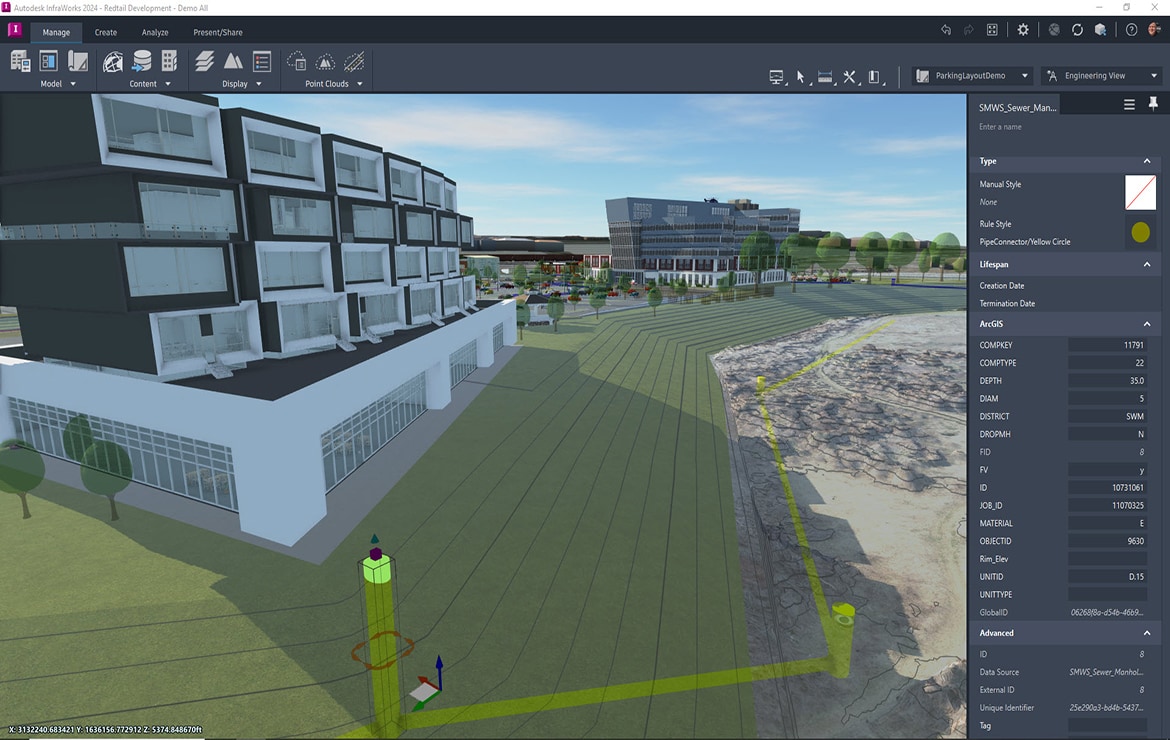Click the Rule Style yellow circle swatch
Screen dimensions: 1170x740
(1140, 233)
